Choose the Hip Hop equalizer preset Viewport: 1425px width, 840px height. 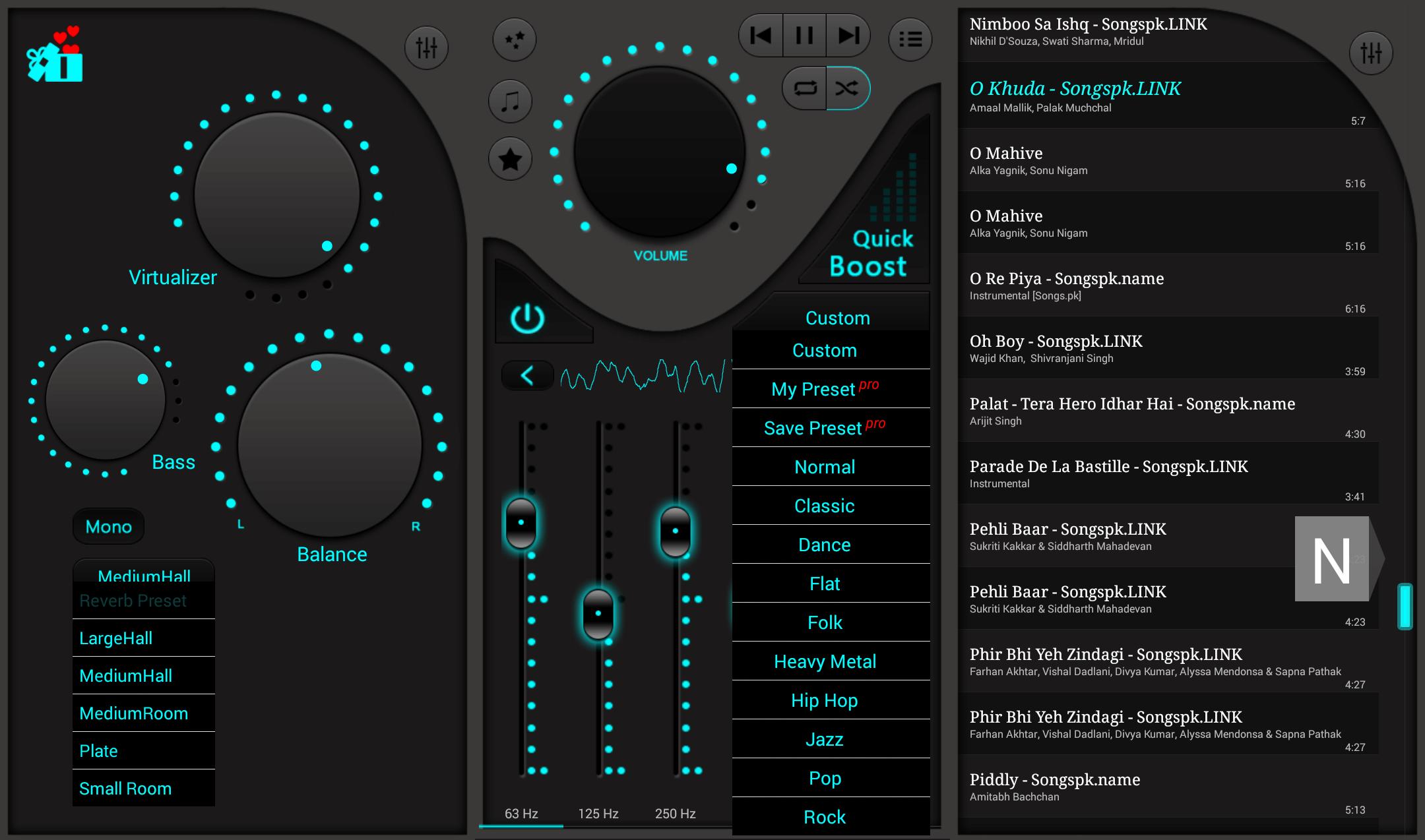831,700
